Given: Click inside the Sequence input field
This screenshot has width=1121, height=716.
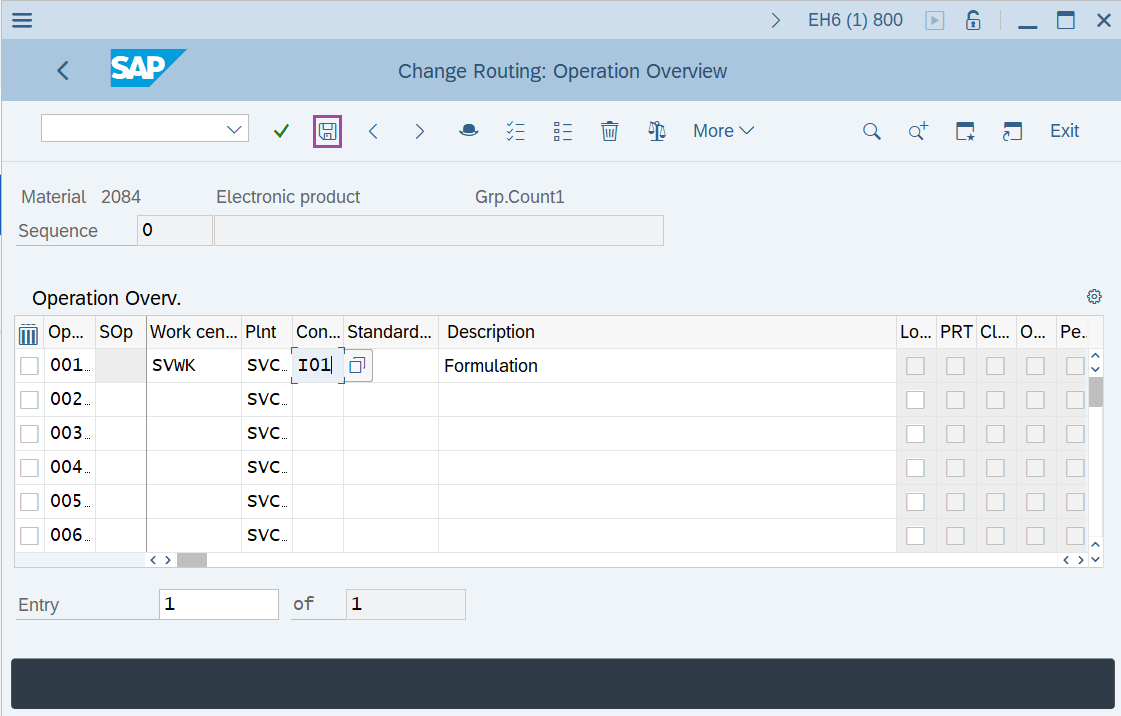Looking at the screenshot, I should coord(174,230).
